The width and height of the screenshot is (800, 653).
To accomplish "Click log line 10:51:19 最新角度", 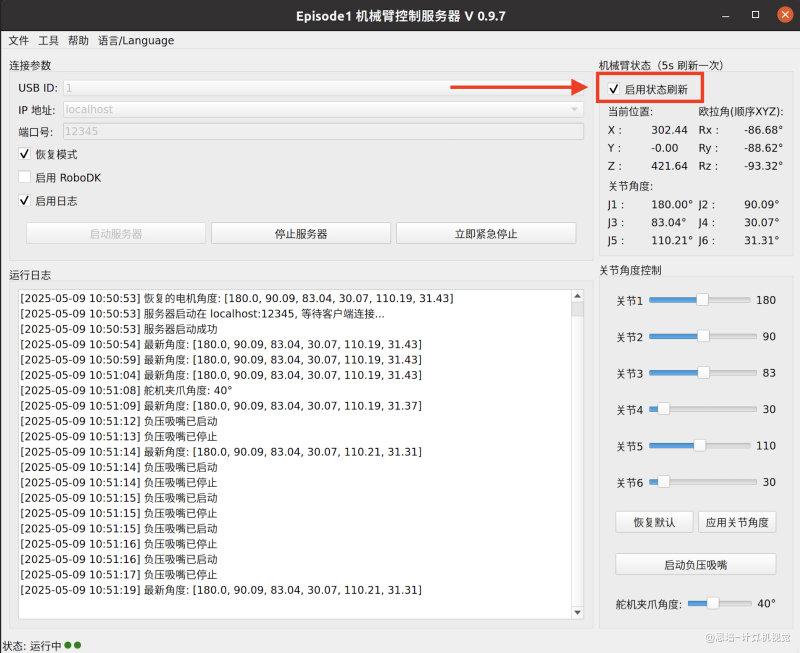I will [221, 590].
